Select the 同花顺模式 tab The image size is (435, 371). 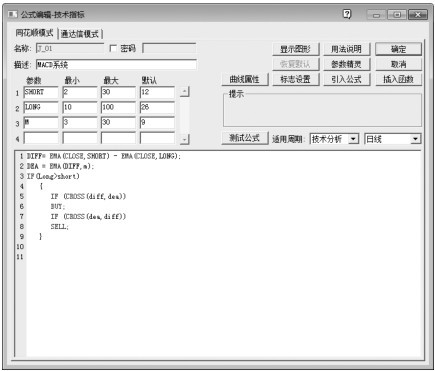pos(34,33)
